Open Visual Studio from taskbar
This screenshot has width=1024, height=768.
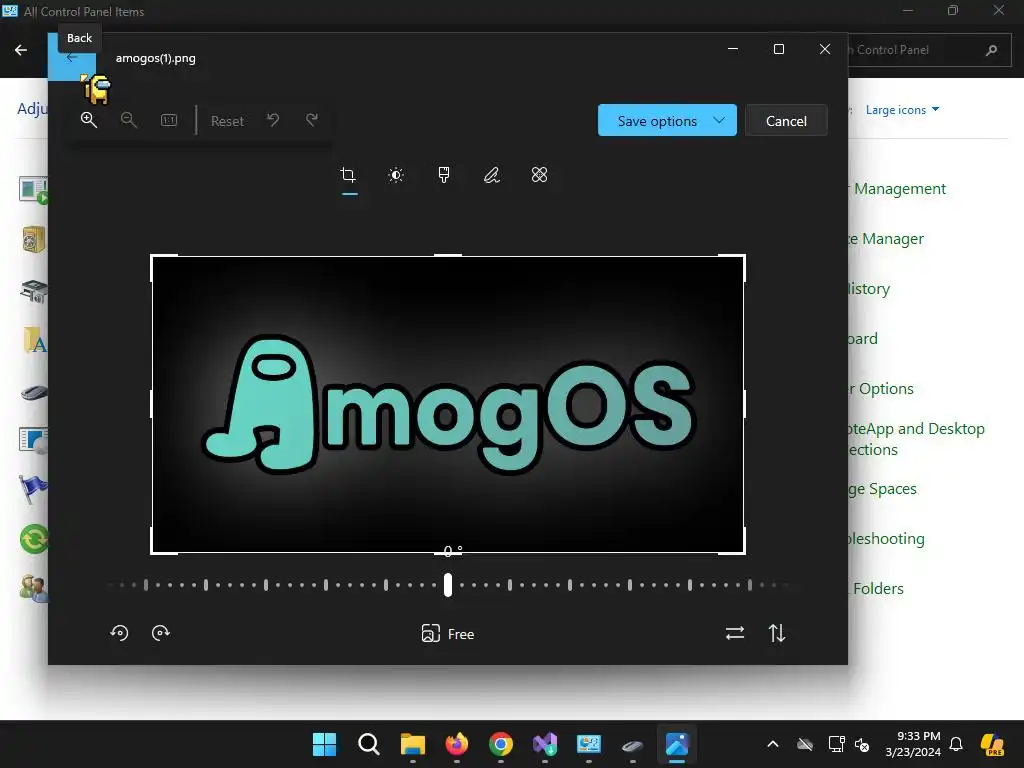tap(545, 744)
